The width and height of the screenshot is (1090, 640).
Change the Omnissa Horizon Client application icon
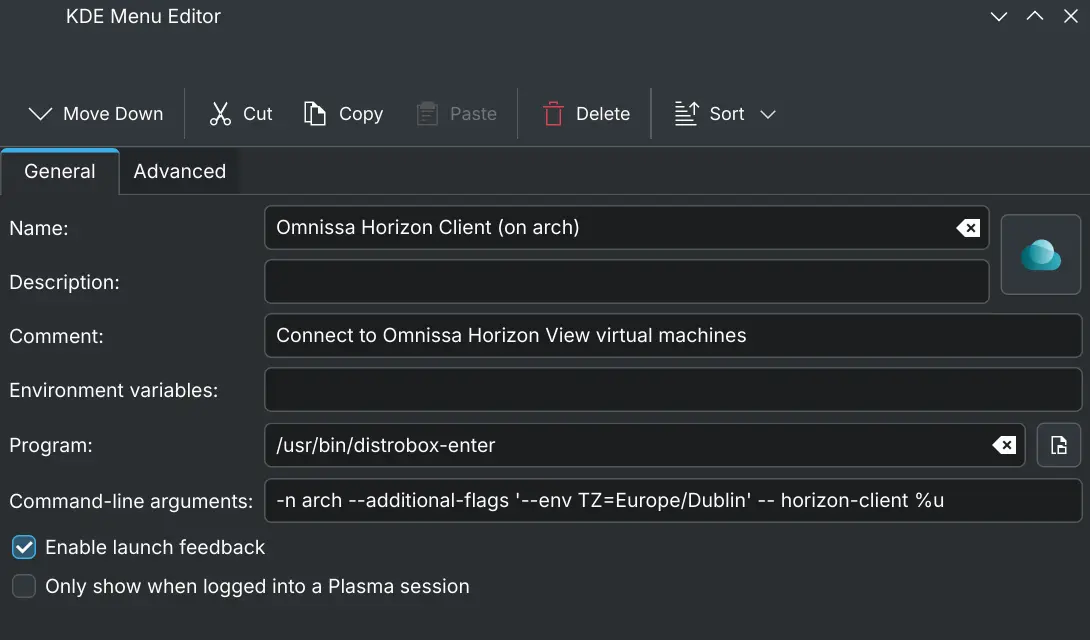(x=1040, y=254)
